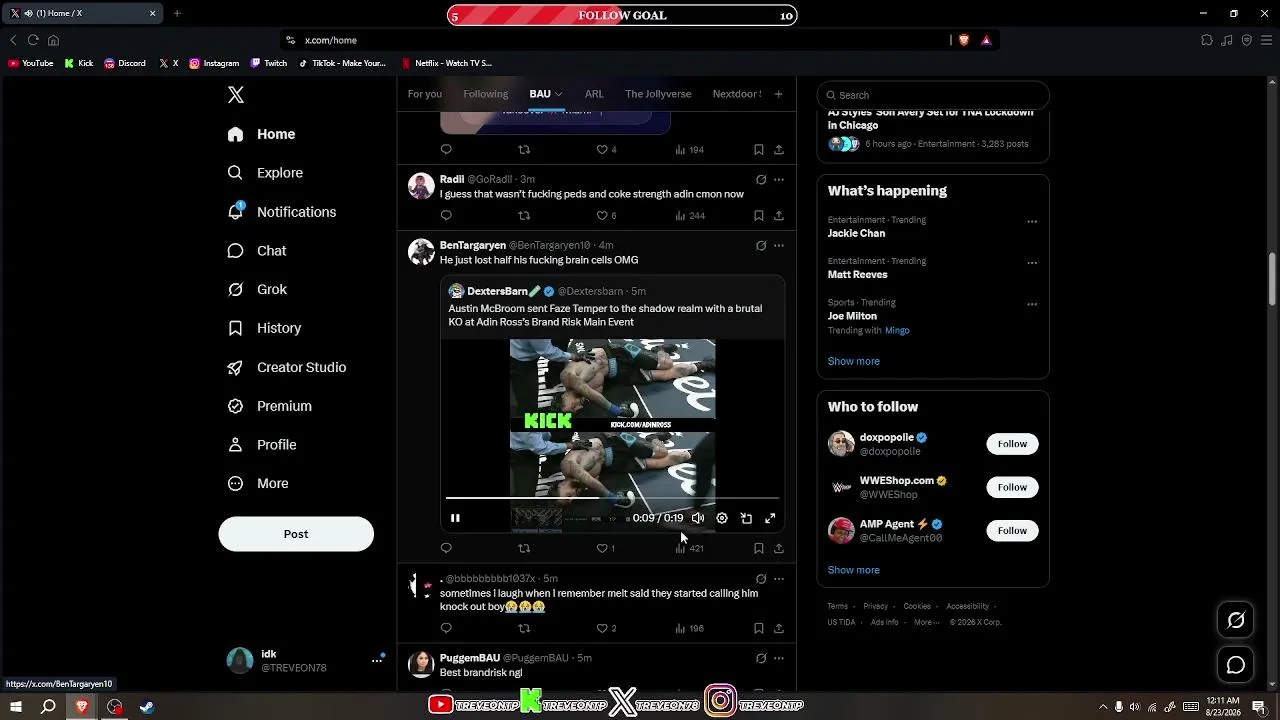Open the History bookmark icon in sidebar
Viewport: 1280px width, 720px height.
click(235, 328)
